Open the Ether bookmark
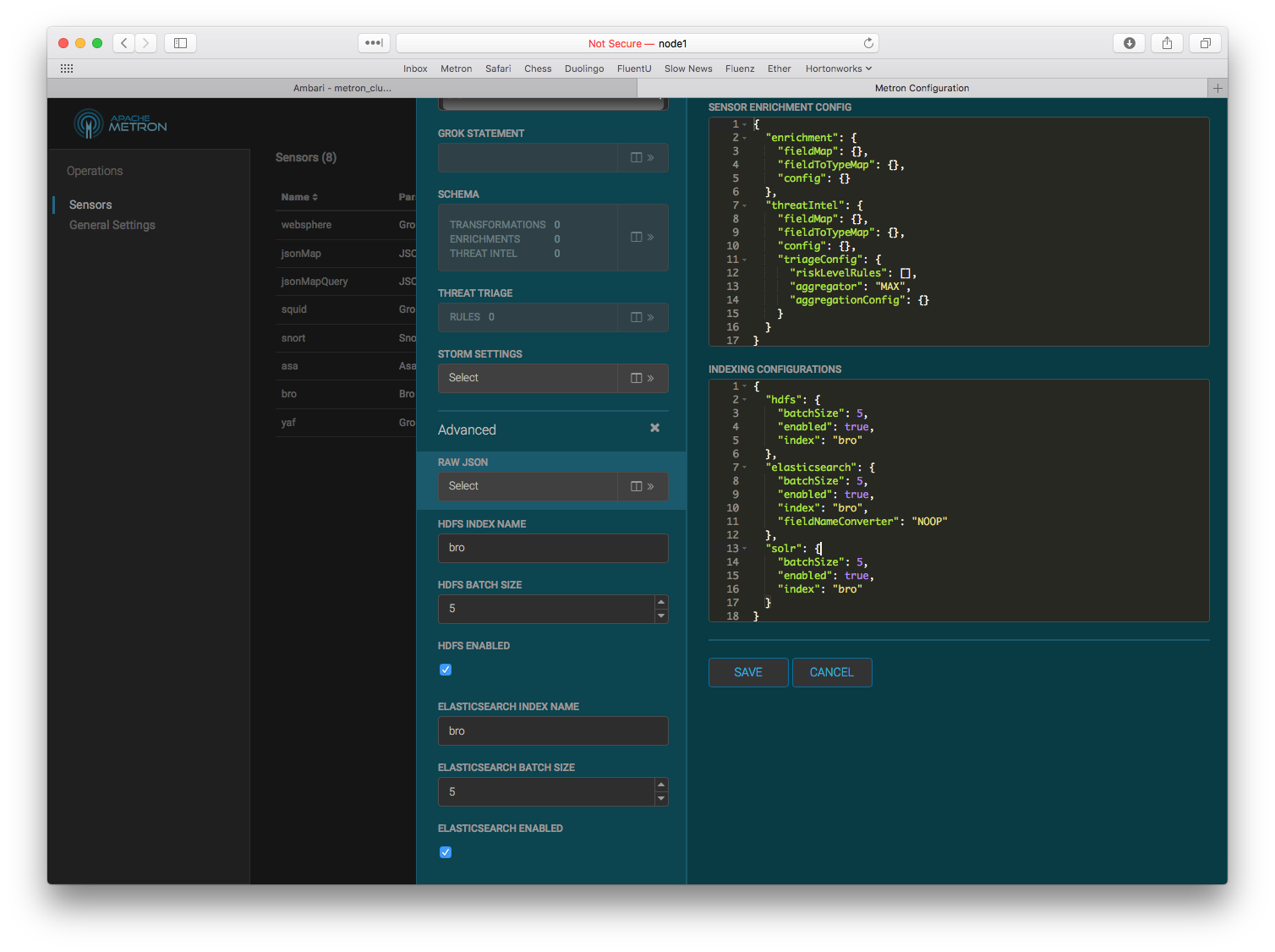This screenshot has height=952, width=1275. click(780, 68)
